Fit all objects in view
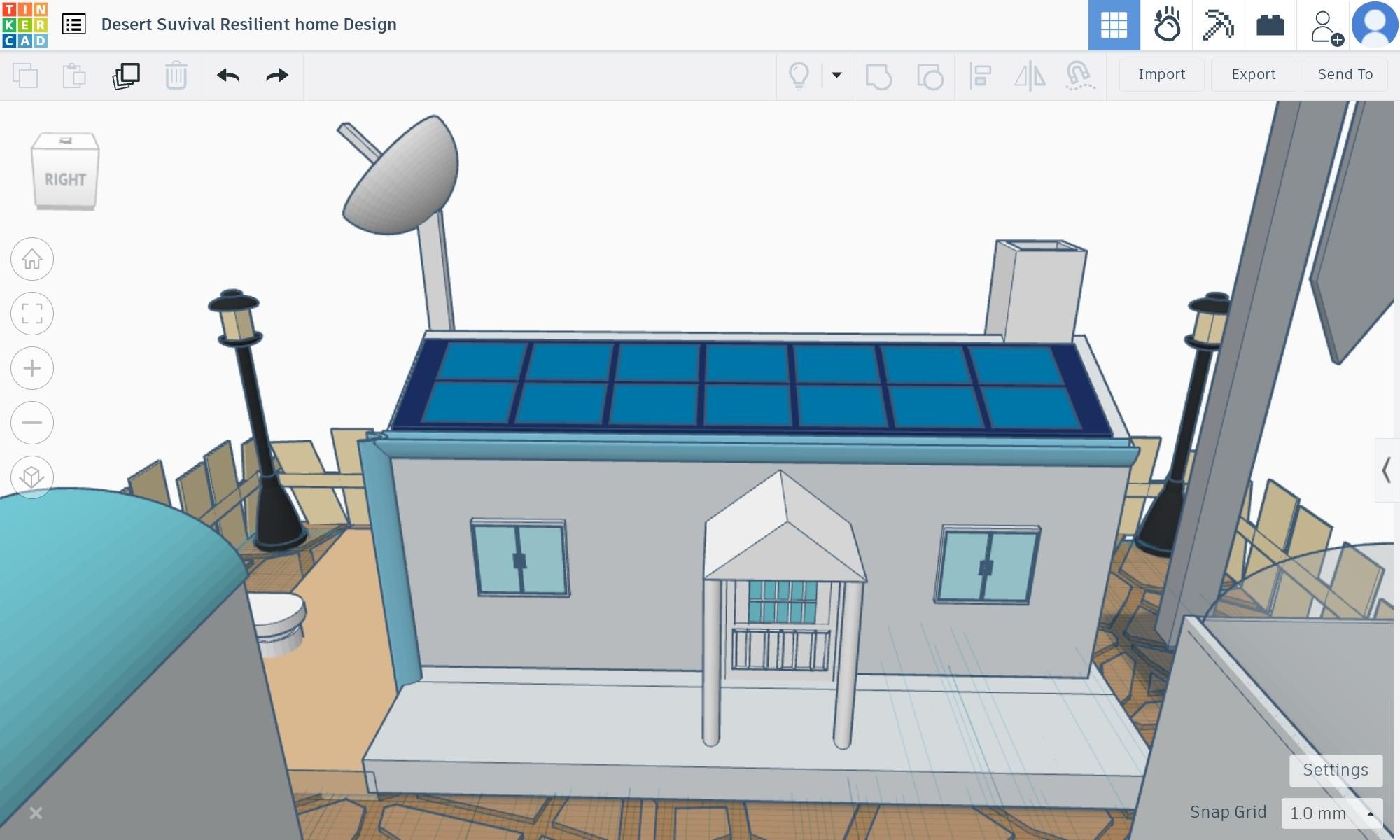1400x840 pixels. [31, 314]
